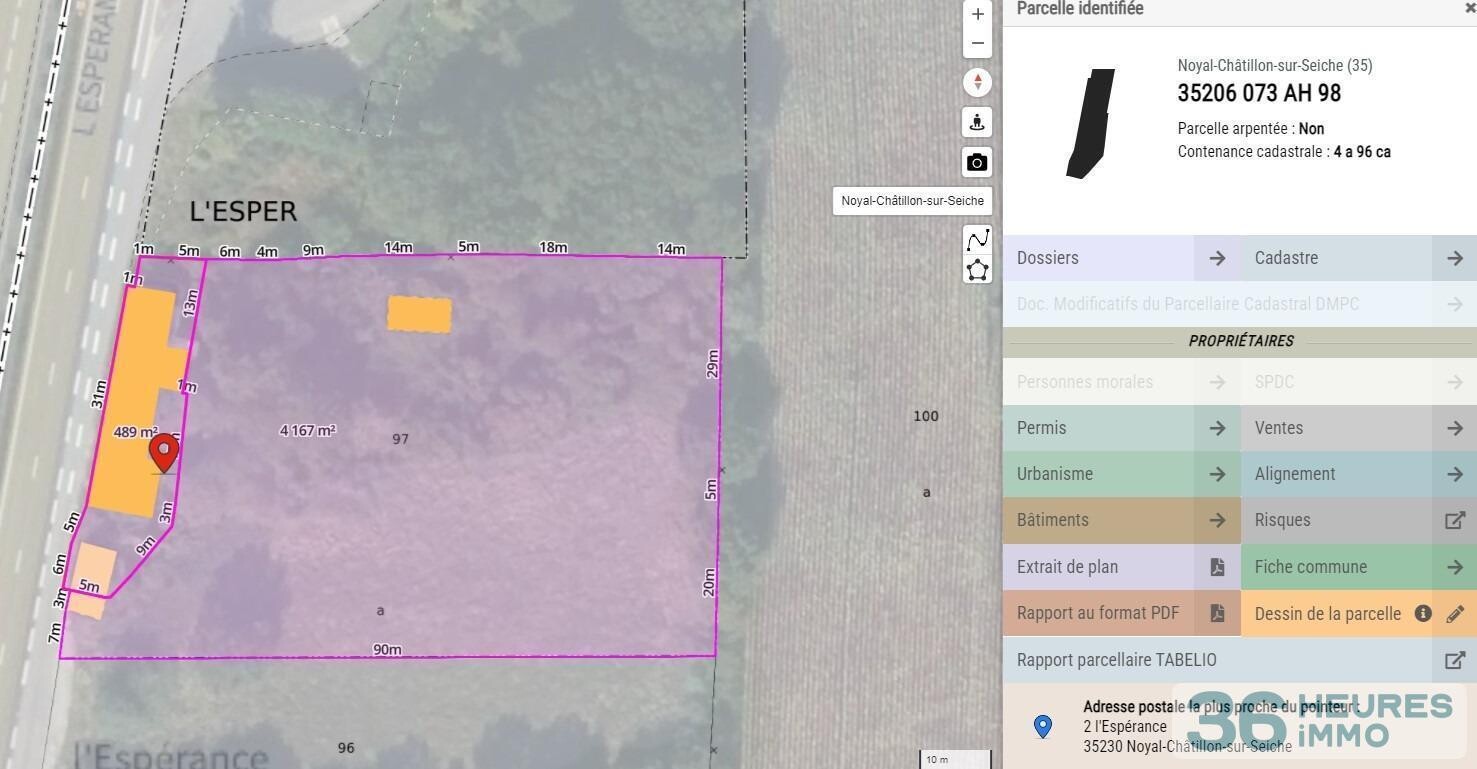The height and width of the screenshot is (769, 1477).
Task: Open the Alignement section
Action: click(x=1358, y=474)
